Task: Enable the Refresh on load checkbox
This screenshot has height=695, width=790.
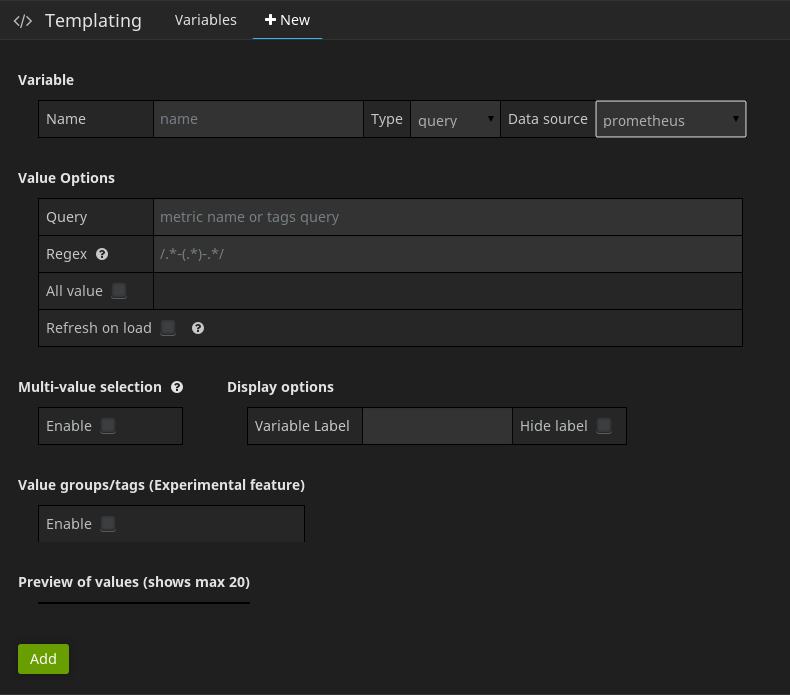Action: point(168,328)
